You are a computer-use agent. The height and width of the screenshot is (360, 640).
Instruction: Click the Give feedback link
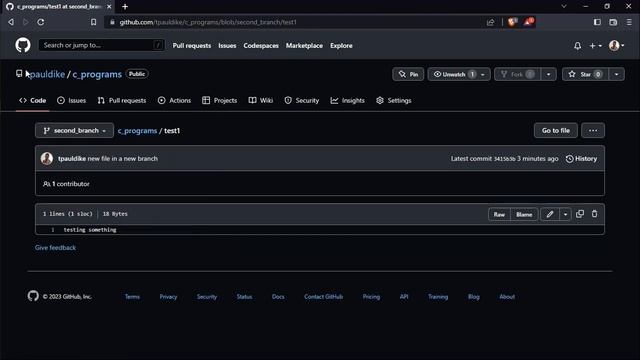point(56,247)
